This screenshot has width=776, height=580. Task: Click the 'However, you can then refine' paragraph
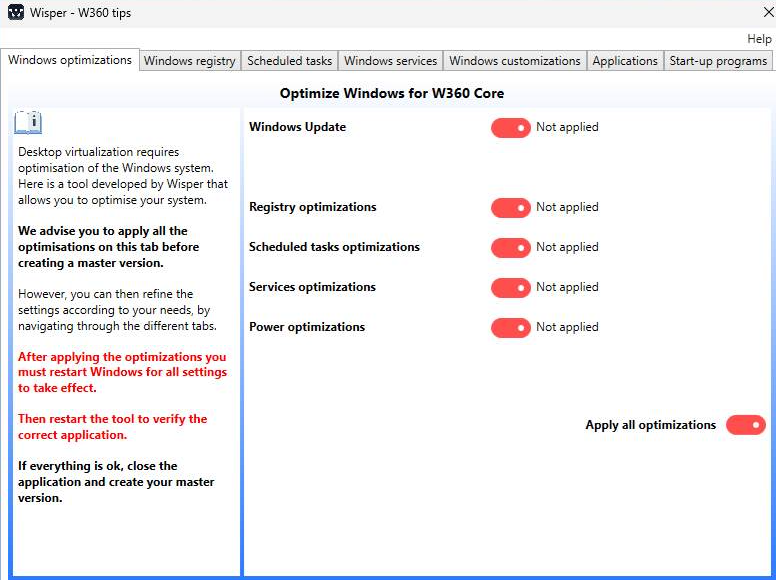(117, 310)
